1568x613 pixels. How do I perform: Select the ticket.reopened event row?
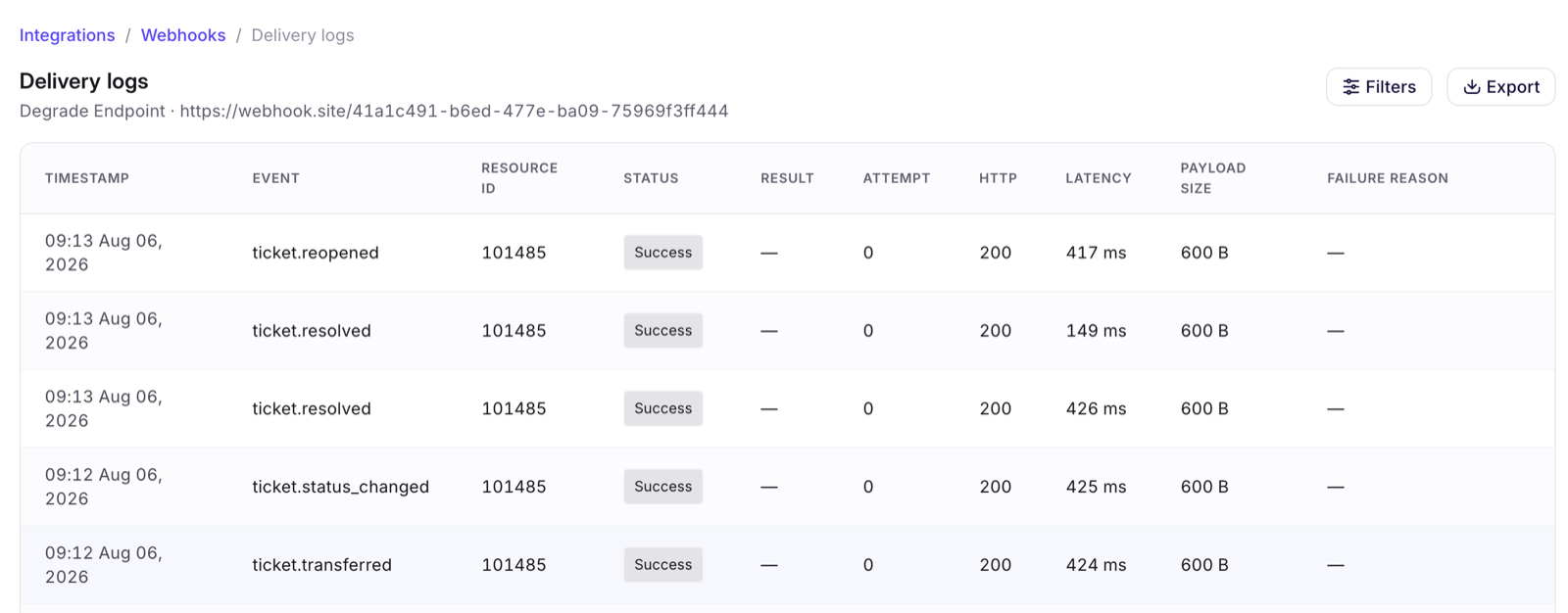coord(787,253)
